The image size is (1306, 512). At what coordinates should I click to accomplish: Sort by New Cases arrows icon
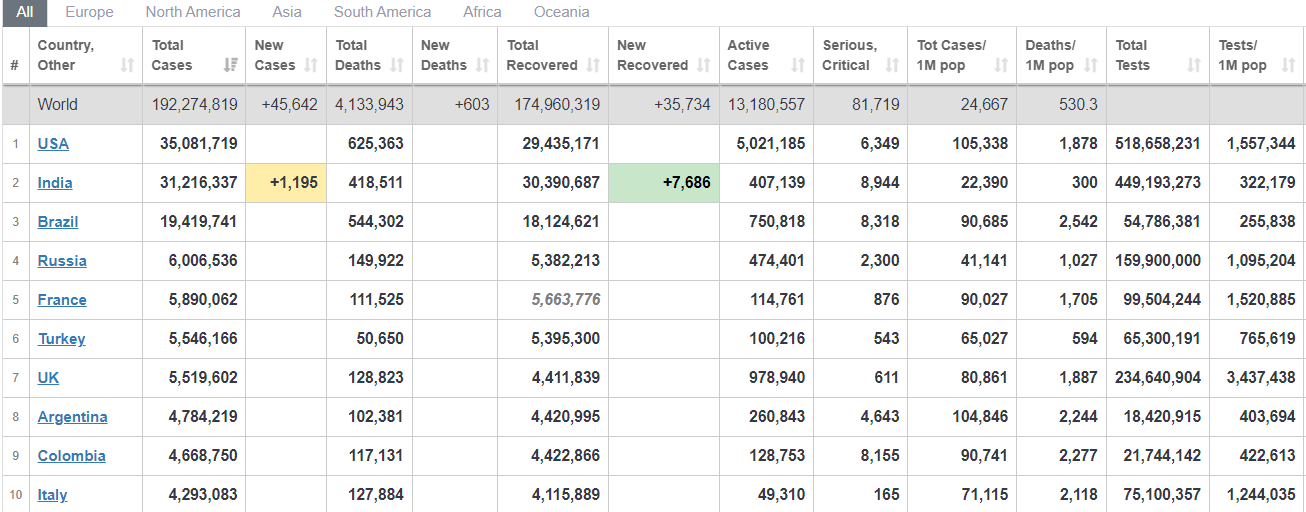click(x=311, y=66)
